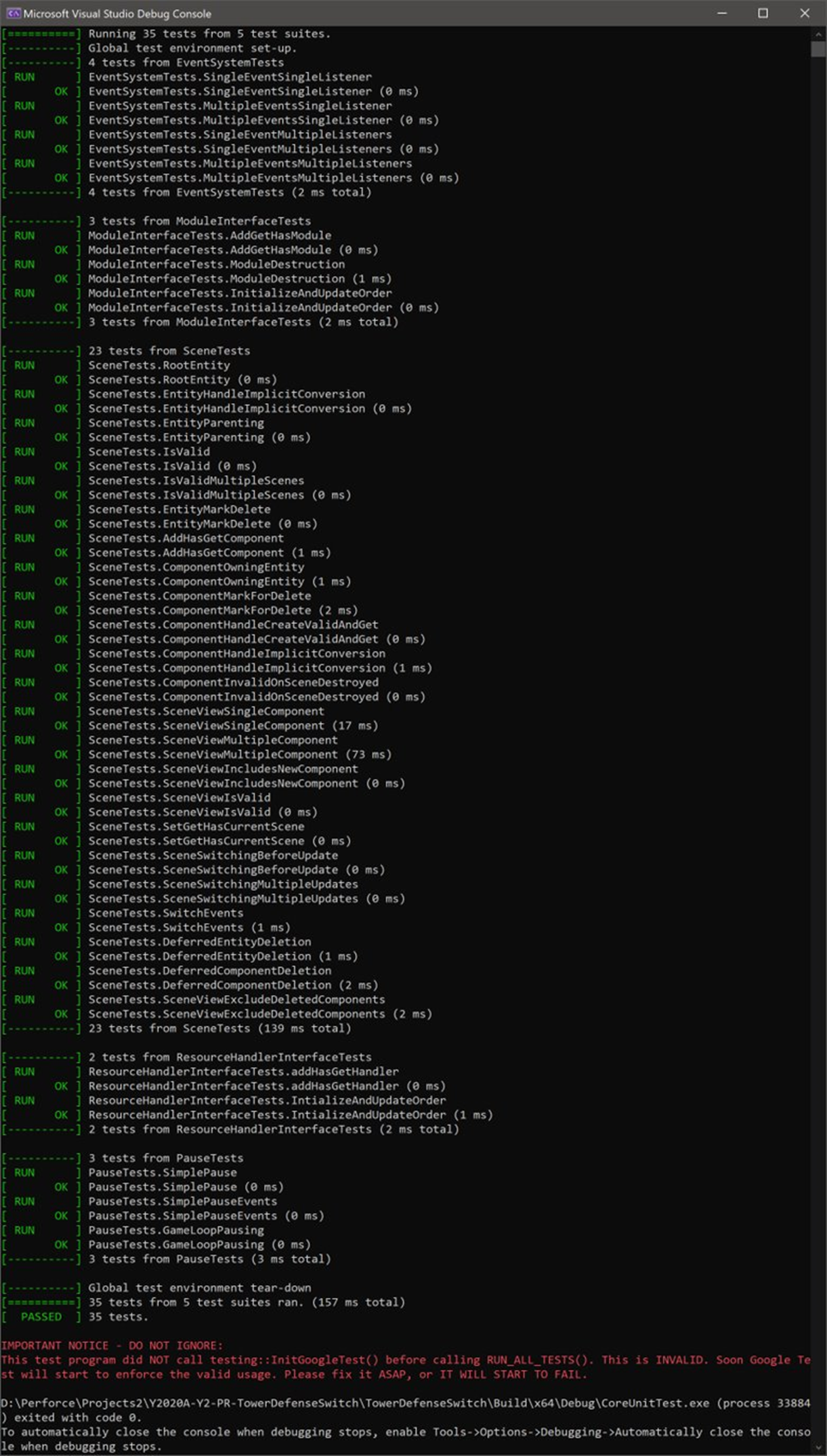Viewport: 827px width, 1456px height.
Task: Click the vertical scrollbar thumb
Action: 818,48
